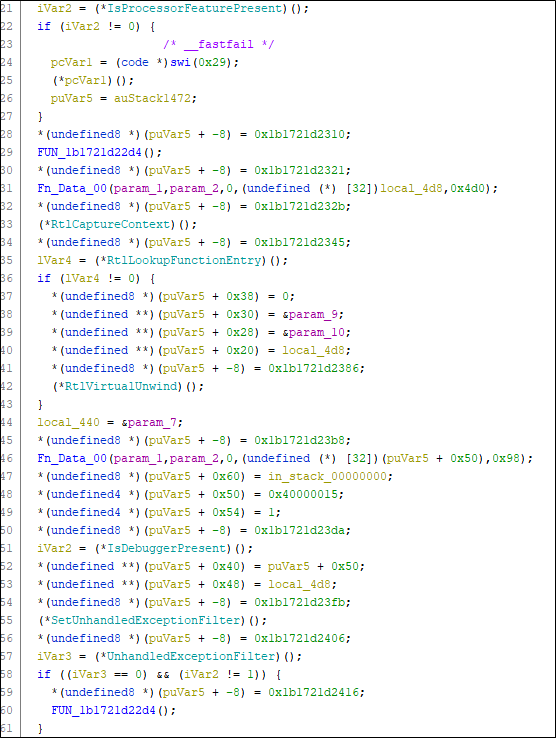
Task: Select value 0x1b1721d2386
Action: point(313,368)
